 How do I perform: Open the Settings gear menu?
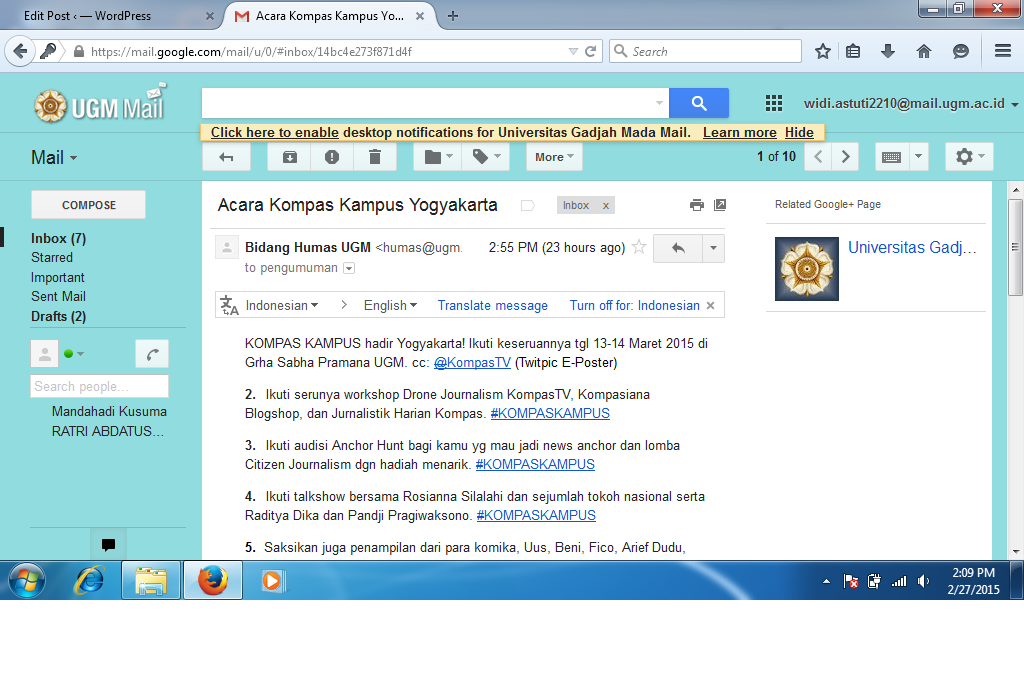969,157
